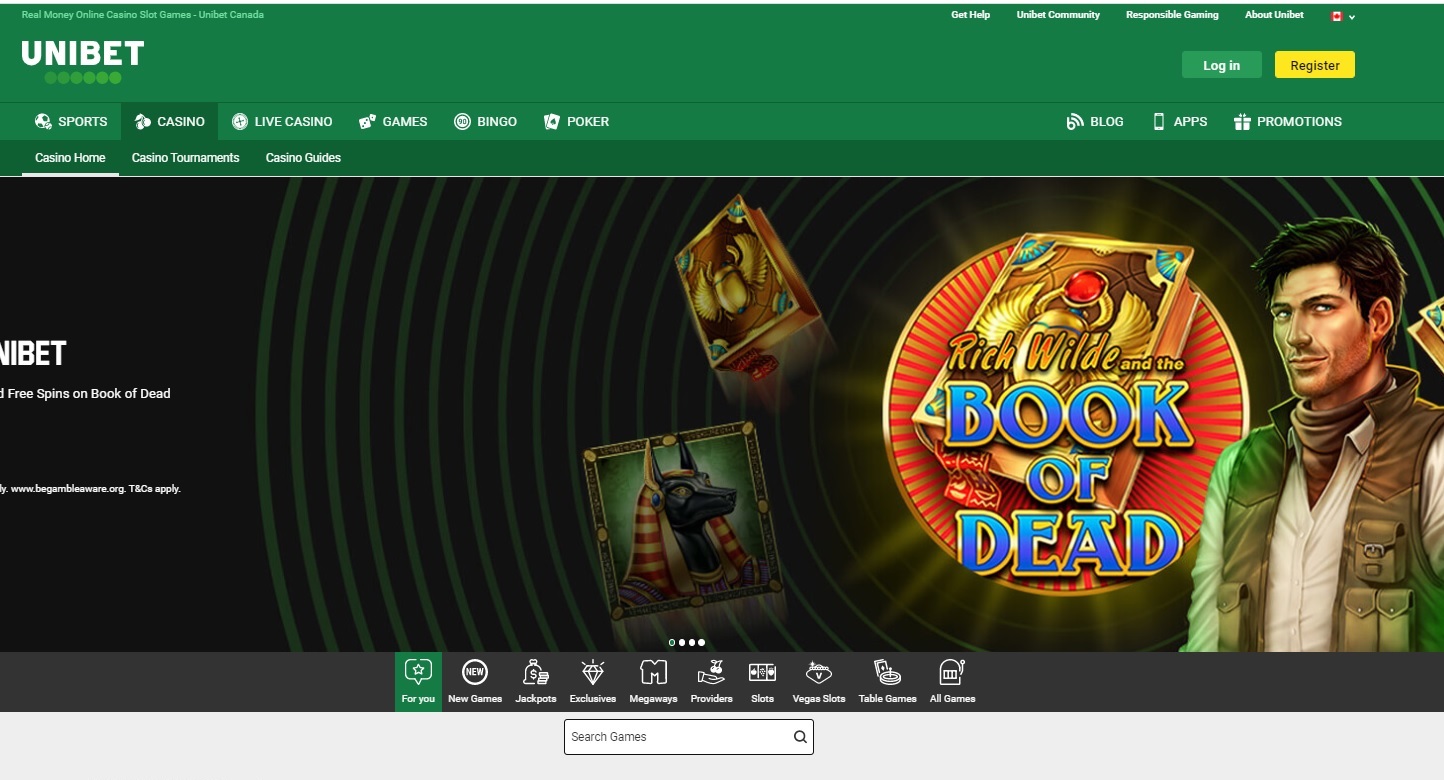Click the Live Casino roulette icon
This screenshot has height=780, width=1444.
(x=240, y=121)
